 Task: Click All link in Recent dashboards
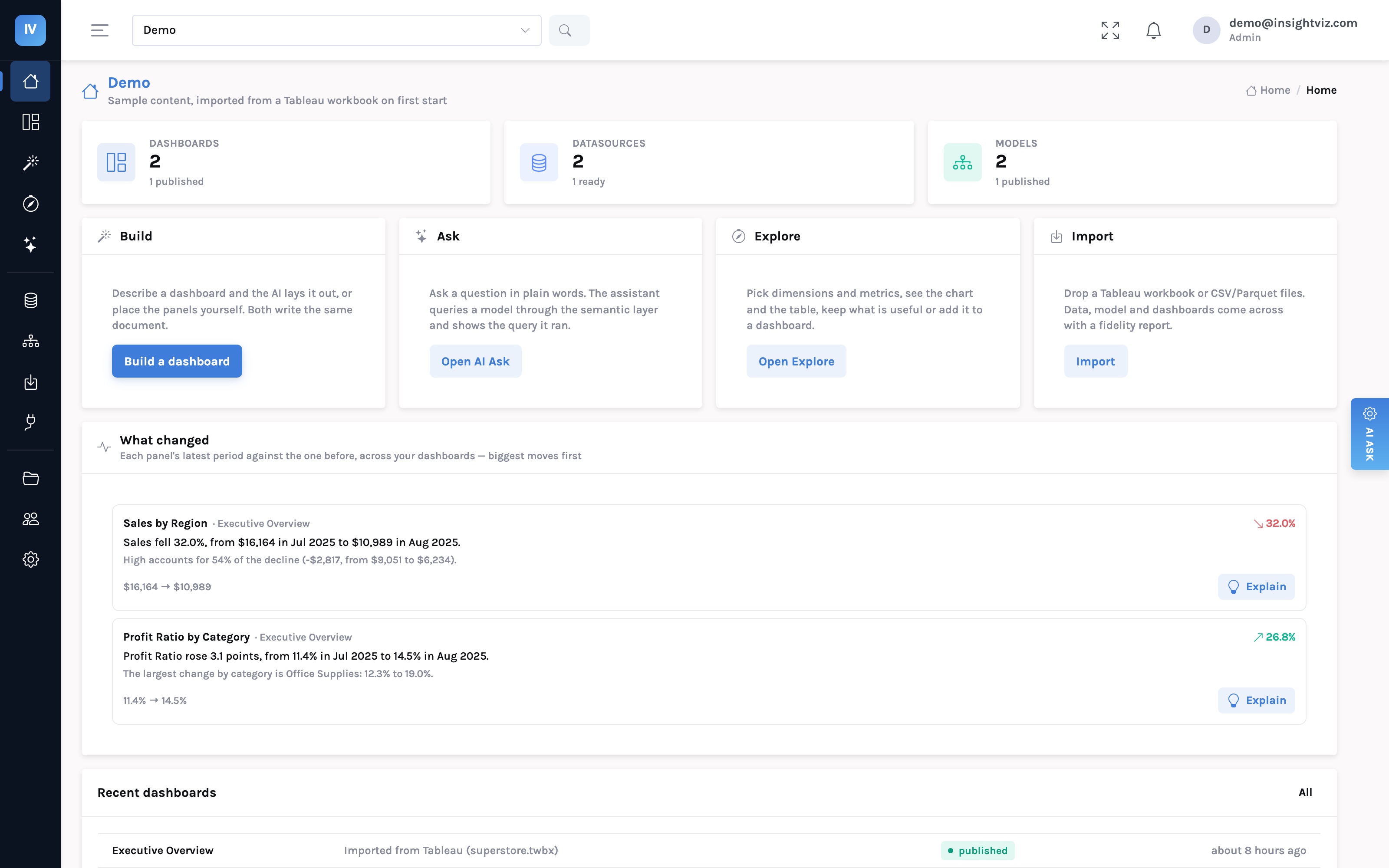pos(1305,792)
